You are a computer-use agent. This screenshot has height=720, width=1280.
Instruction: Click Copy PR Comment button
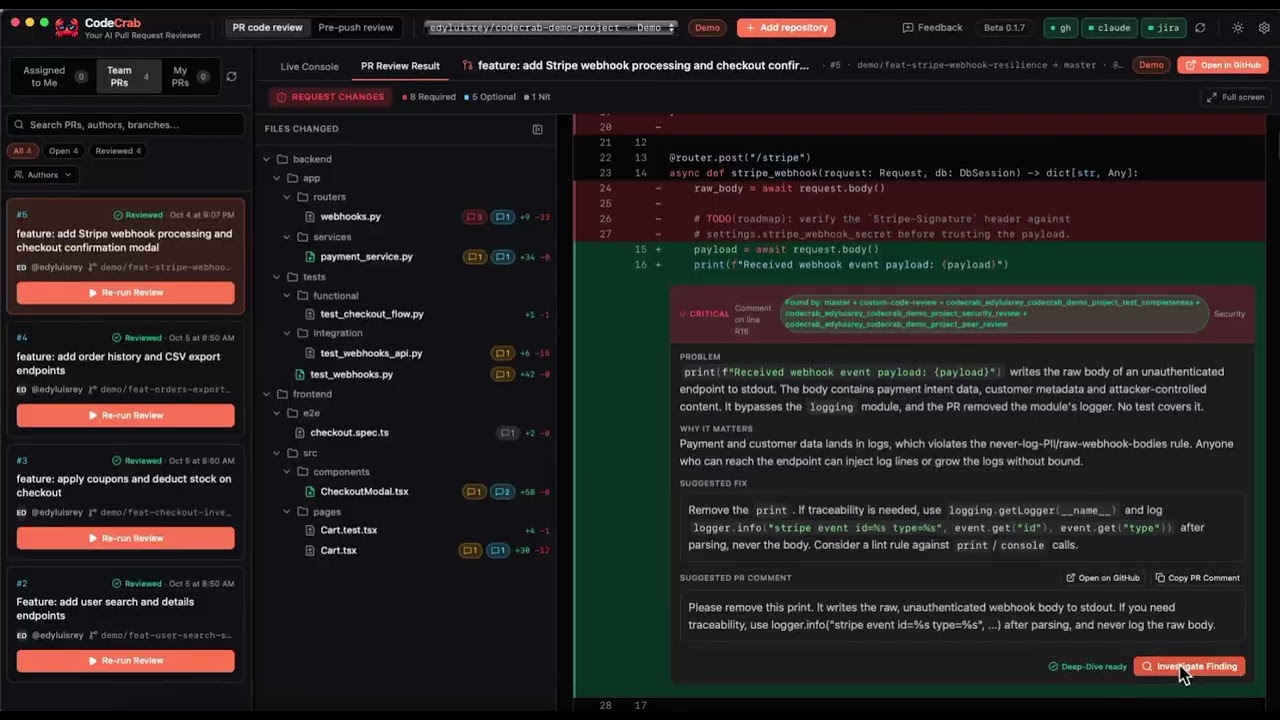point(1197,578)
